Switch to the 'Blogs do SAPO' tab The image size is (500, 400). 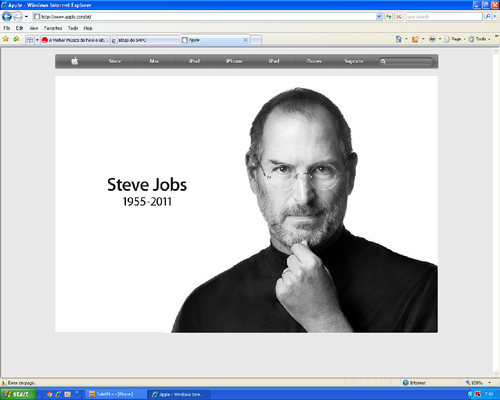[x=146, y=40]
